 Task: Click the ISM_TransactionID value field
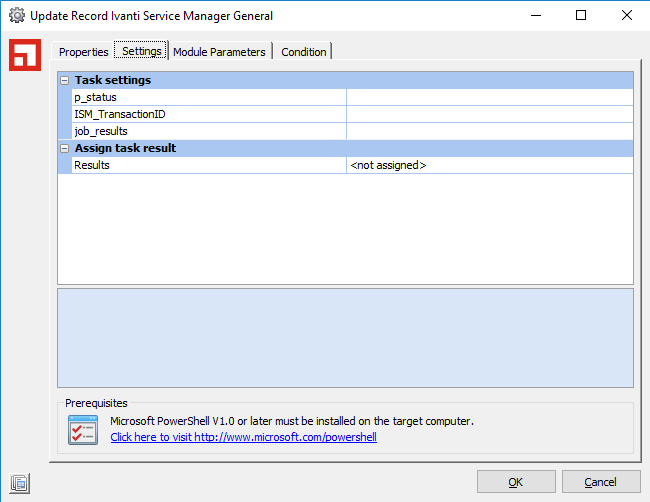490,114
